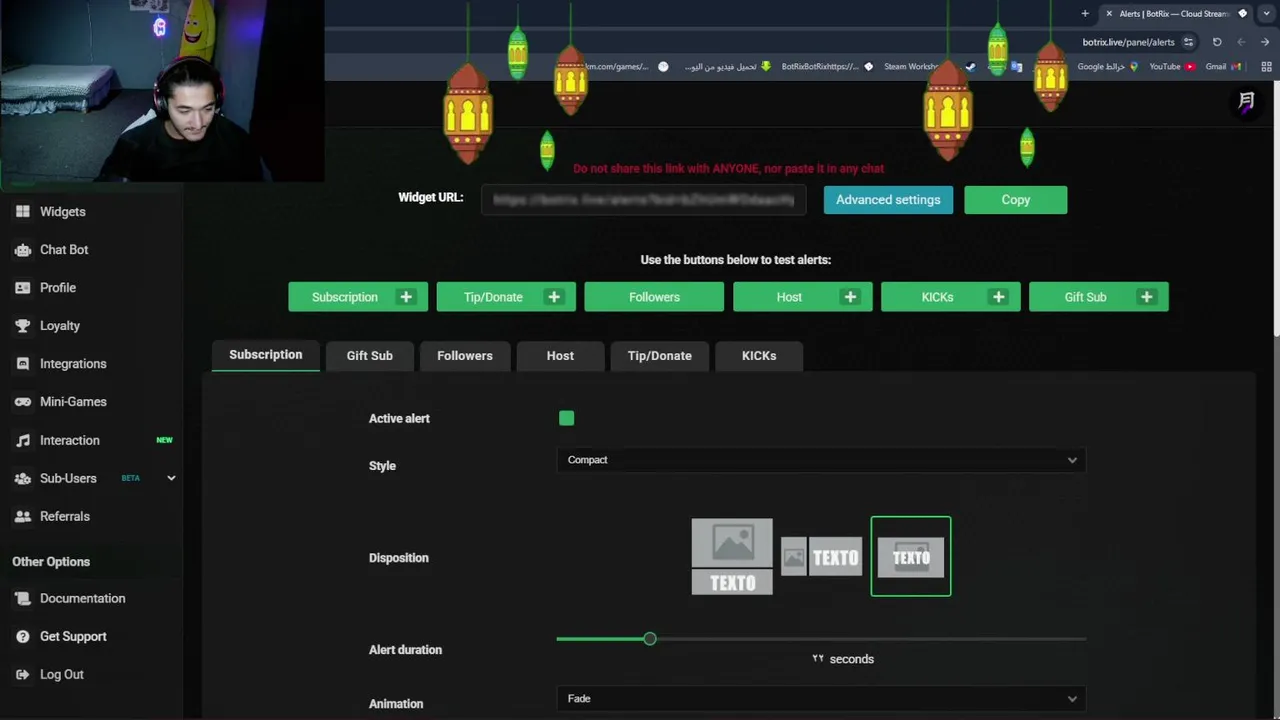Open Widgets from the sidebar
This screenshot has width=1280, height=720.
coord(62,212)
